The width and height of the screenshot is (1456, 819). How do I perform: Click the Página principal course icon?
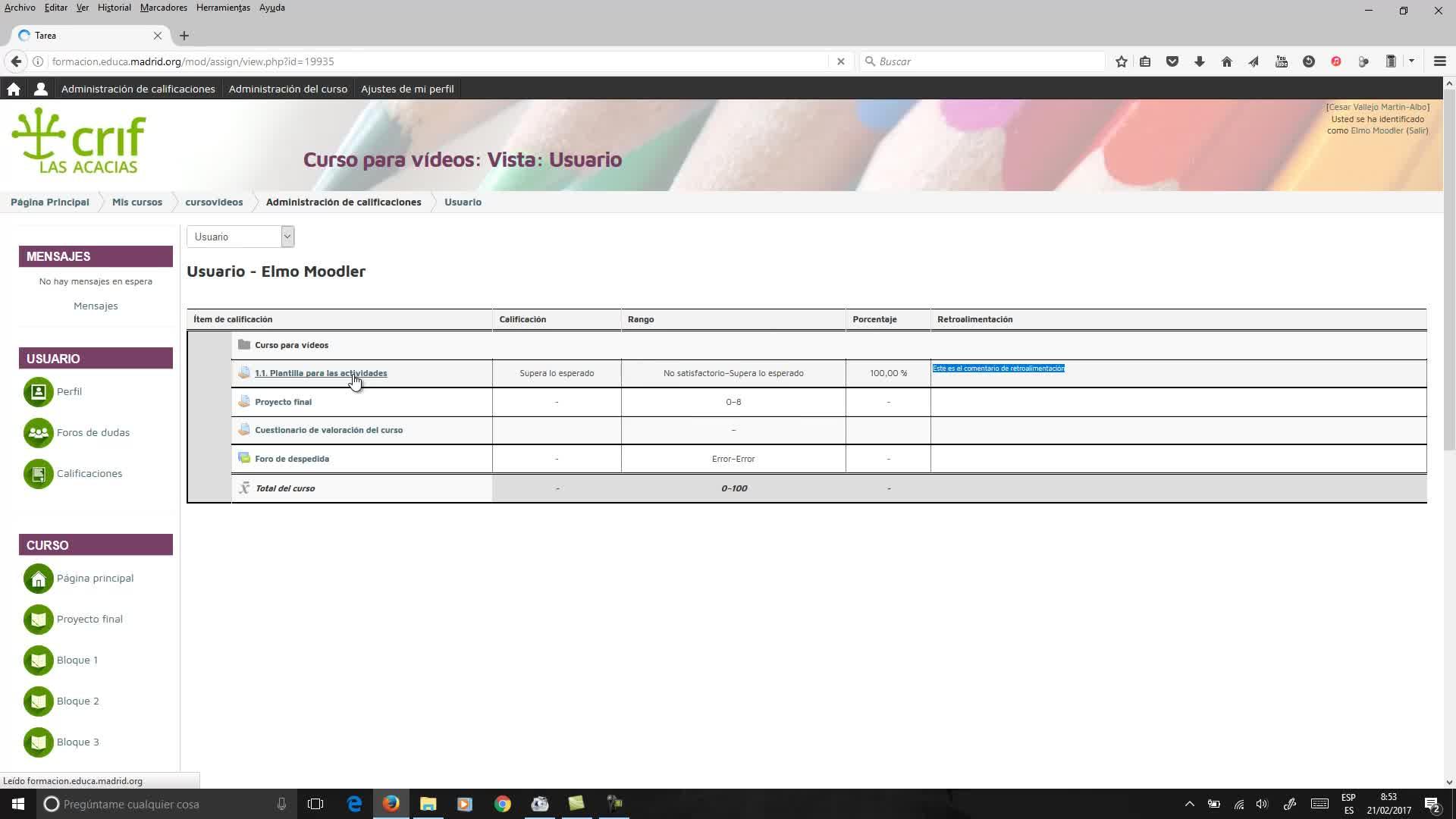click(38, 579)
